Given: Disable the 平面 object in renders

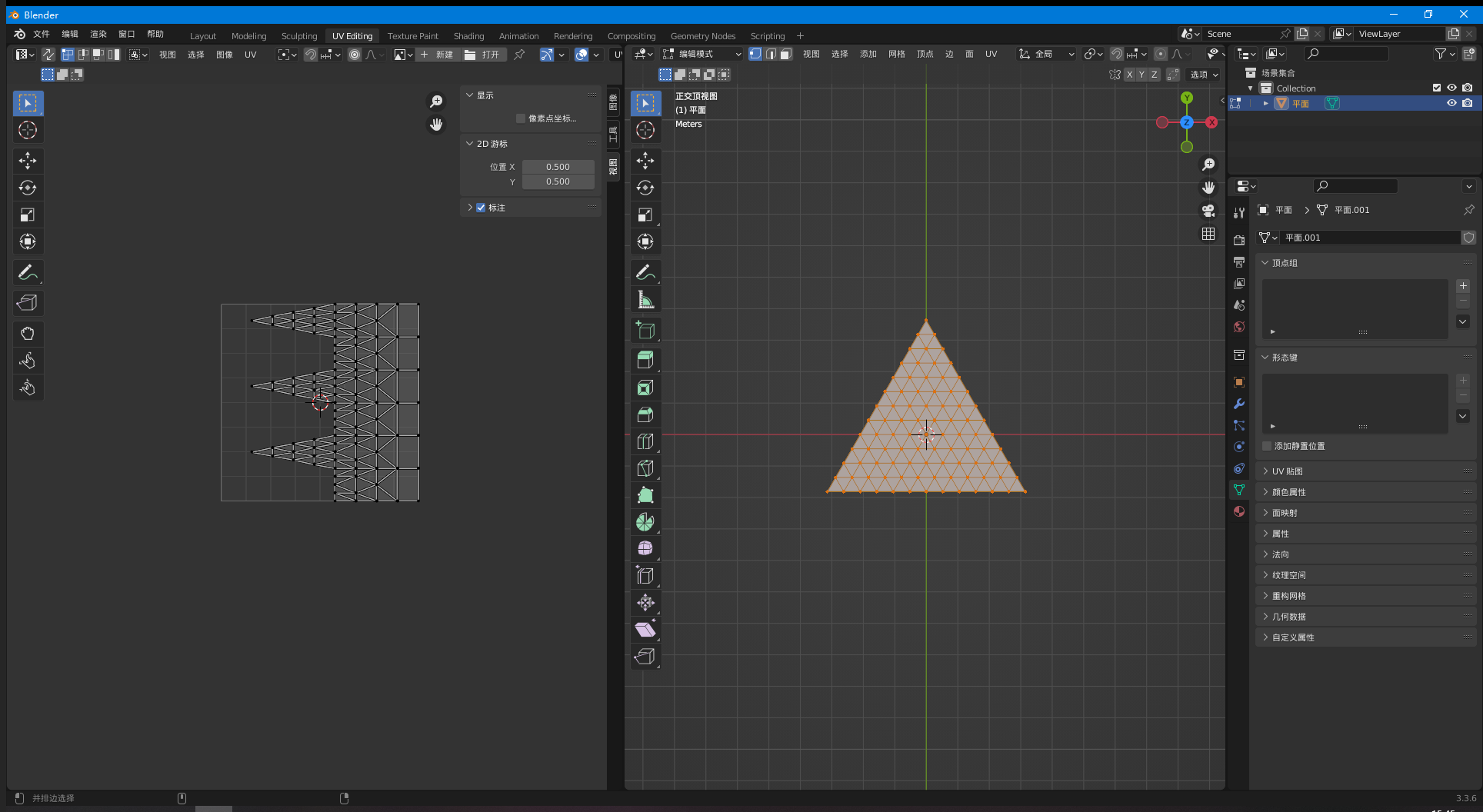Looking at the screenshot, I should click(x=1468, y=103).
